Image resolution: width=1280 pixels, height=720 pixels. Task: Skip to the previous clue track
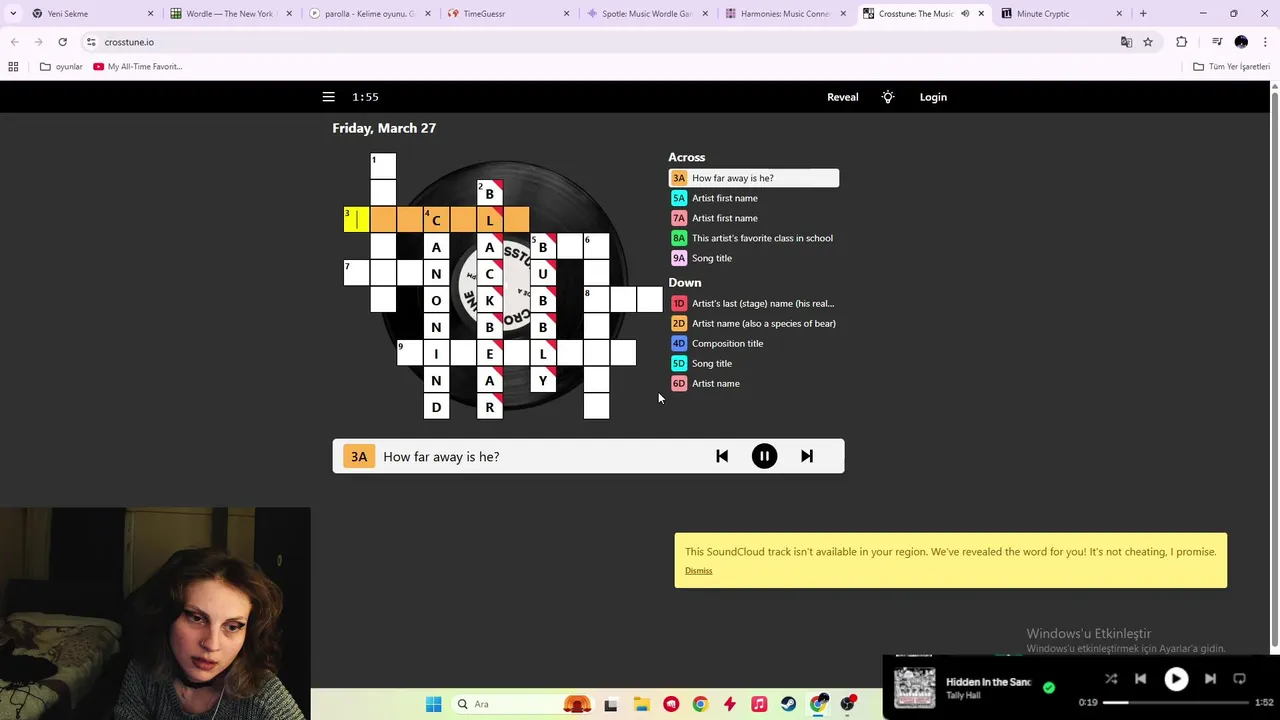(722, 456)
